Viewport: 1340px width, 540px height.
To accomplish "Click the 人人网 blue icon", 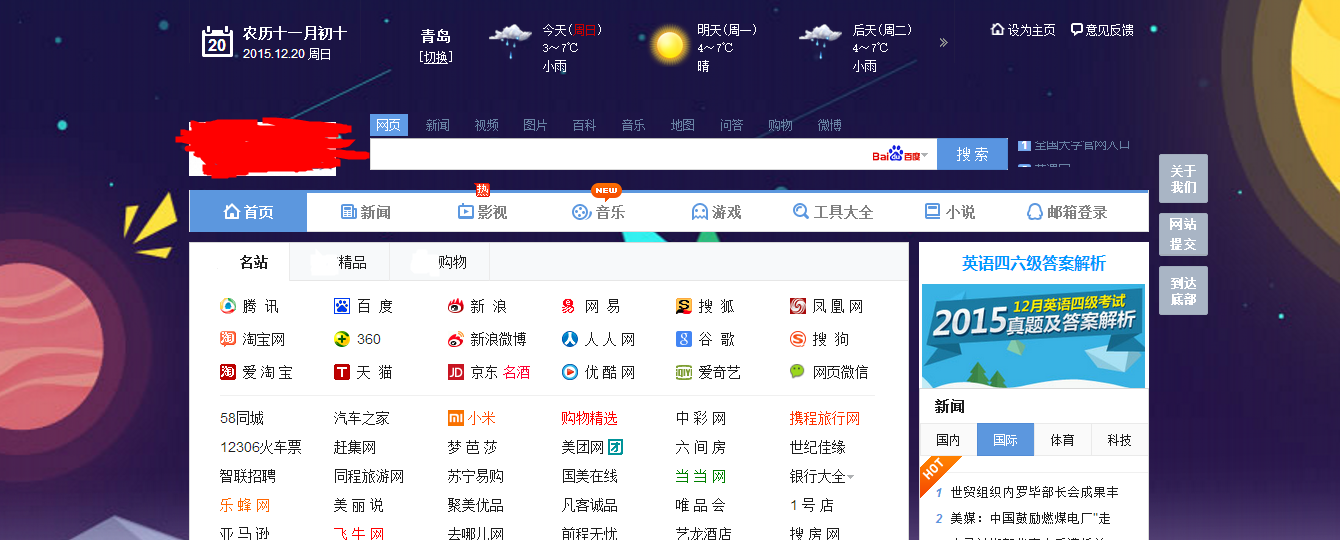I will point(569,339).
